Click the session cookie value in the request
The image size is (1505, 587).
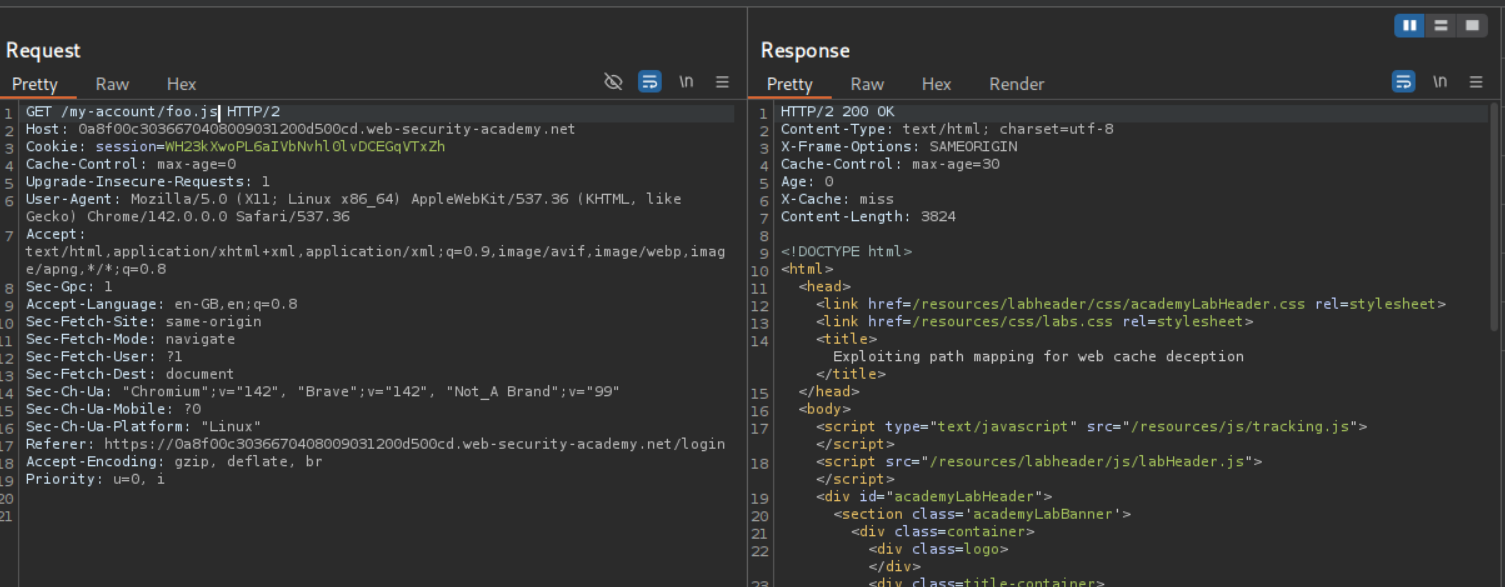click(305, 147)
